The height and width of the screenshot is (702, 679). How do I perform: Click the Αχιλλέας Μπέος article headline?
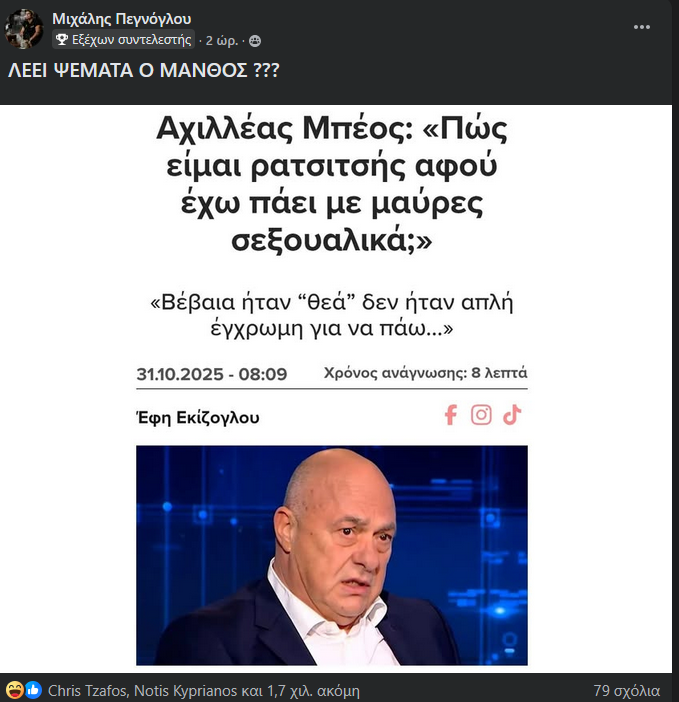coord(332,184)
